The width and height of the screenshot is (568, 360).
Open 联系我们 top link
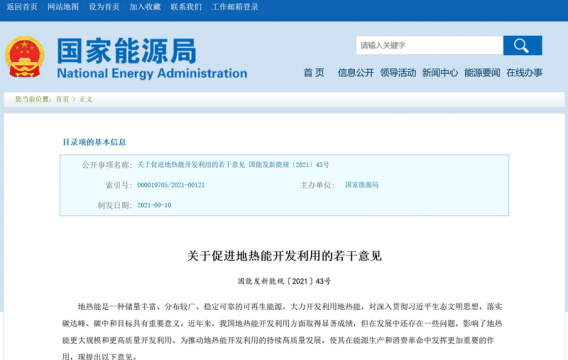pos(186,7)
